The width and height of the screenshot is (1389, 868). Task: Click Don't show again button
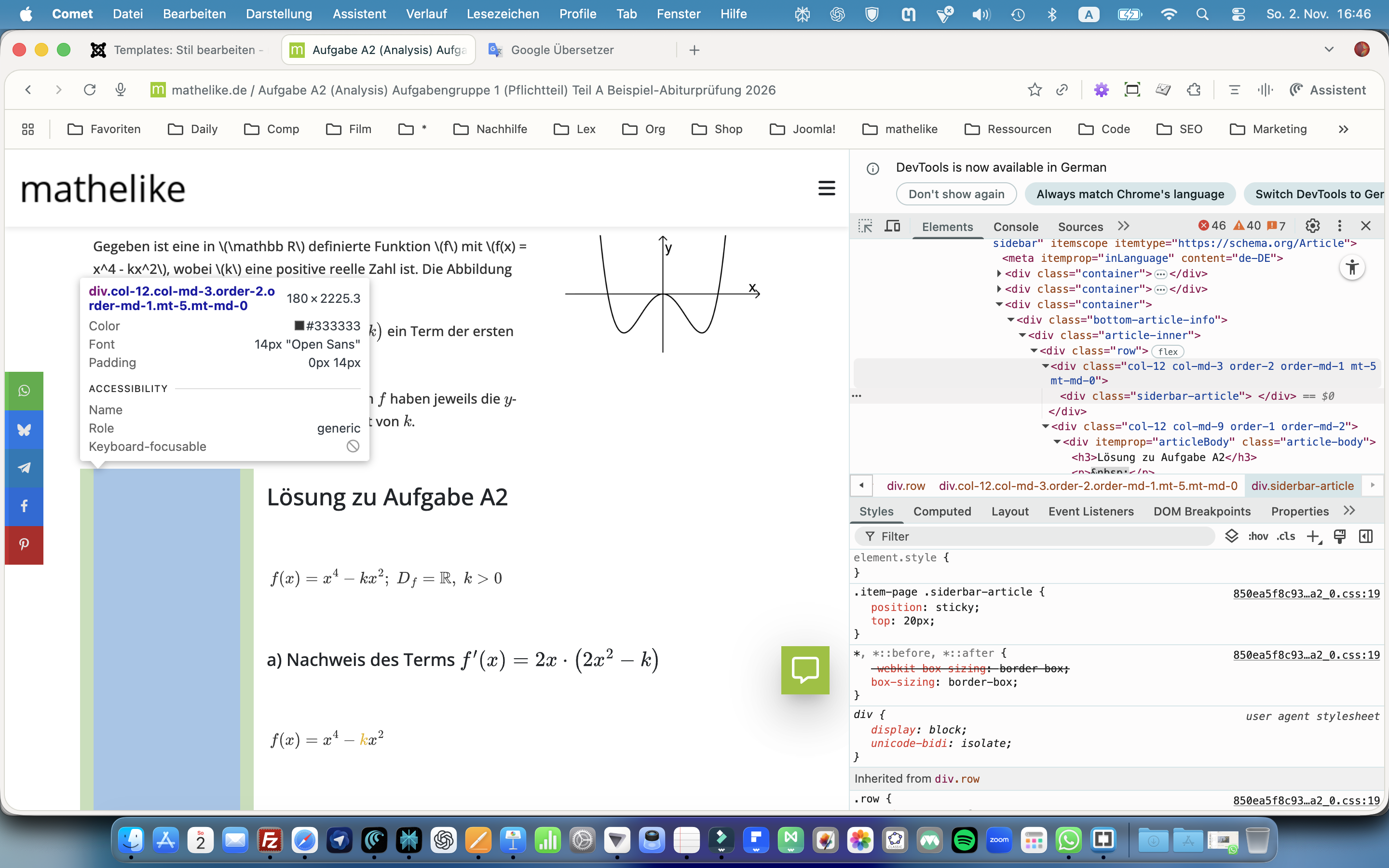tap(955, 194)
